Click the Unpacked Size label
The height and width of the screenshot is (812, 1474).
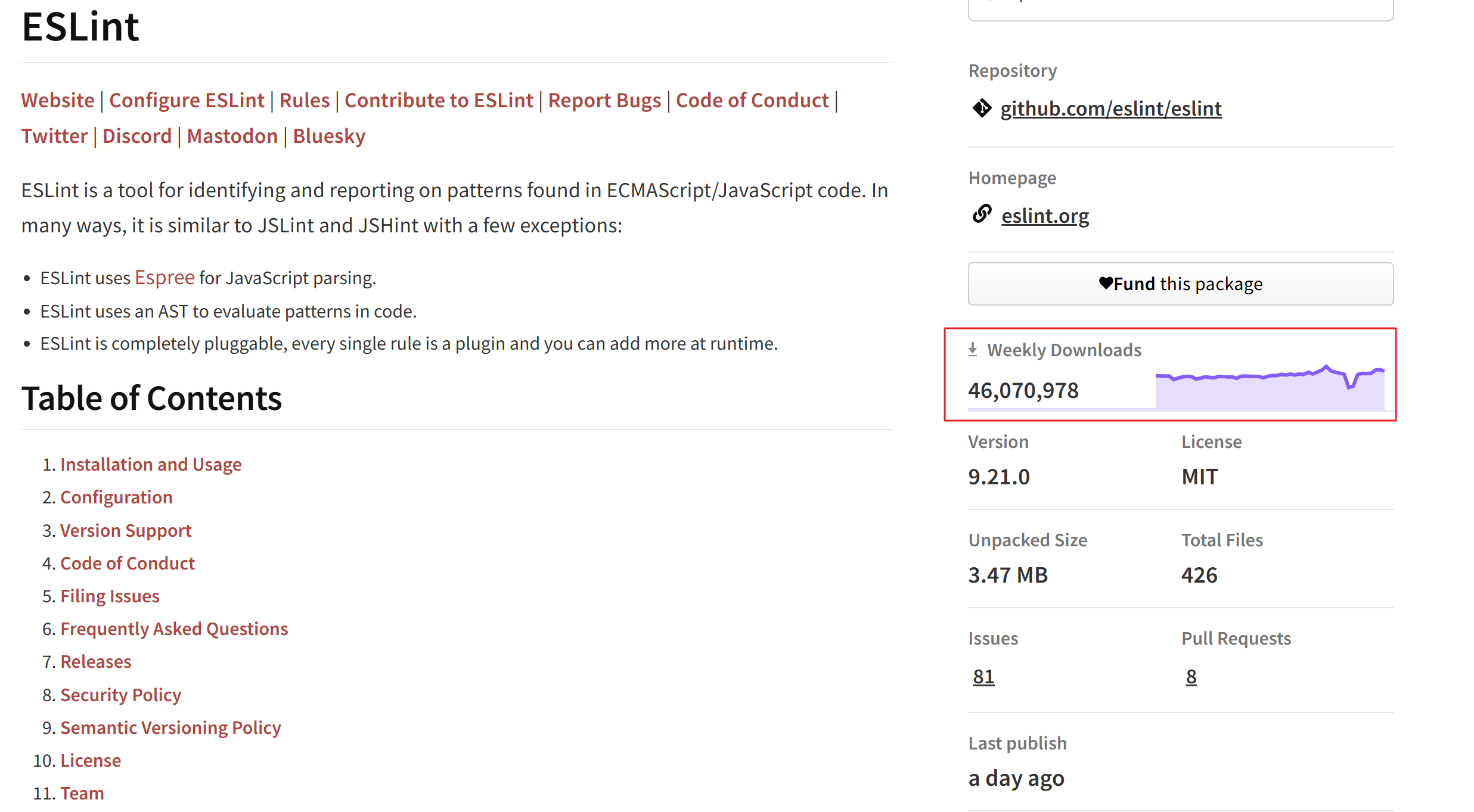tap(1028, 540)
